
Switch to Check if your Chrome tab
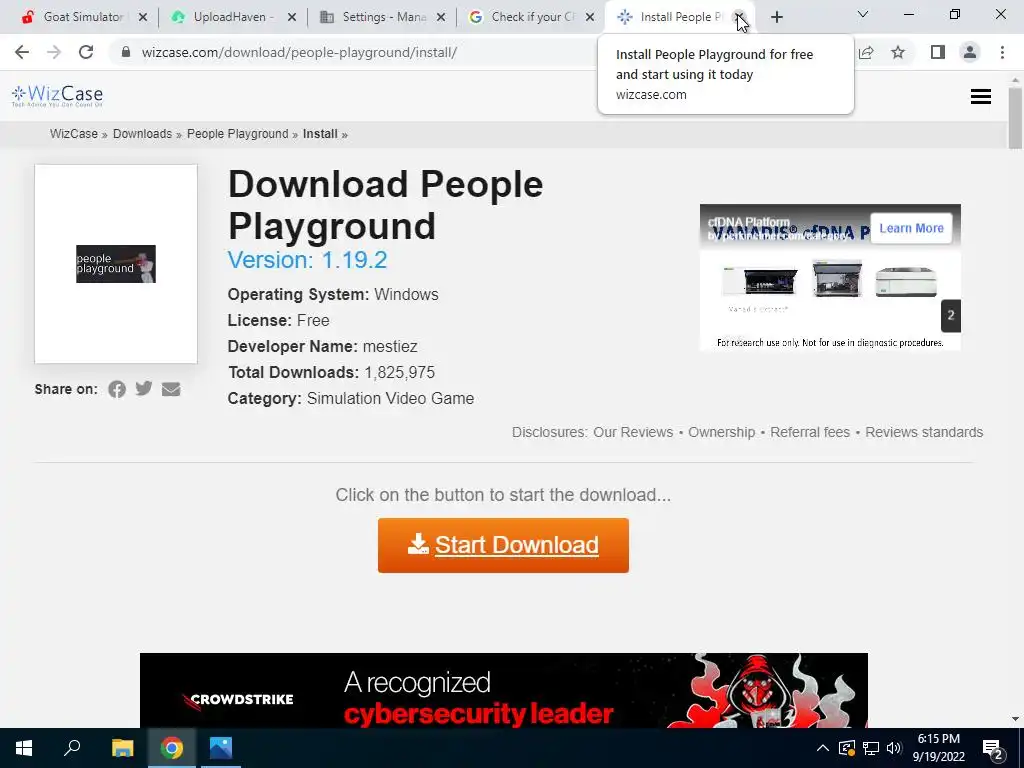pos(528,17)
